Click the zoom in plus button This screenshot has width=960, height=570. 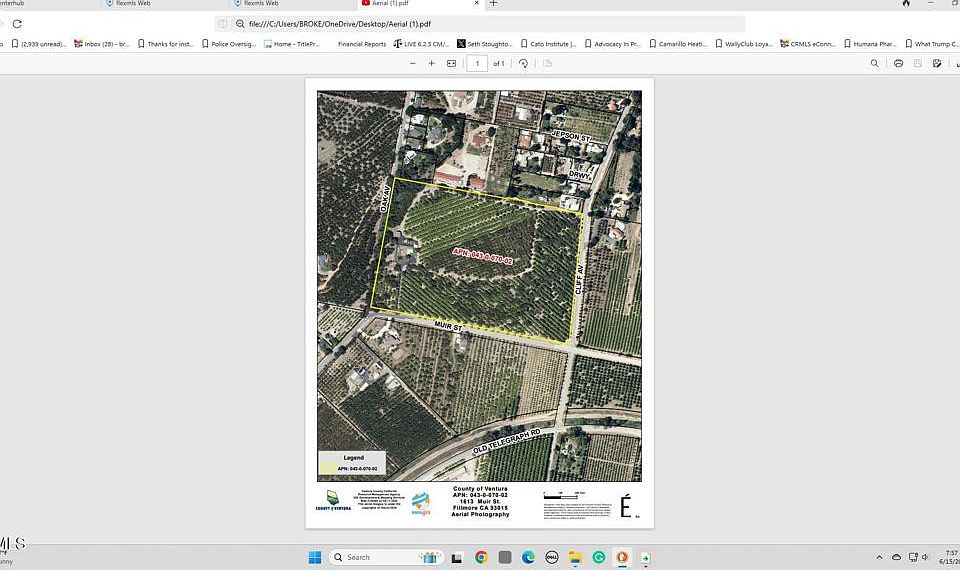pyautogui.click(x=432, y=63)
